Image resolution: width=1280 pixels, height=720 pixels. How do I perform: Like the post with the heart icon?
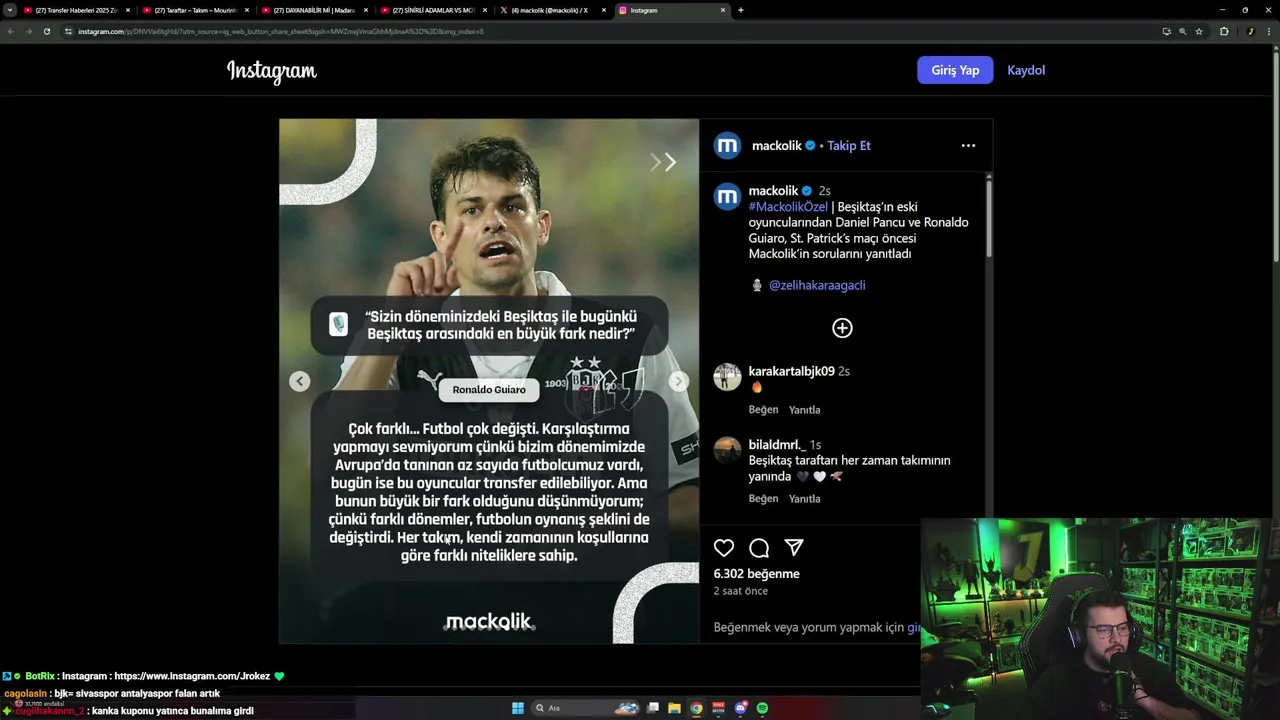click(724, 548)
